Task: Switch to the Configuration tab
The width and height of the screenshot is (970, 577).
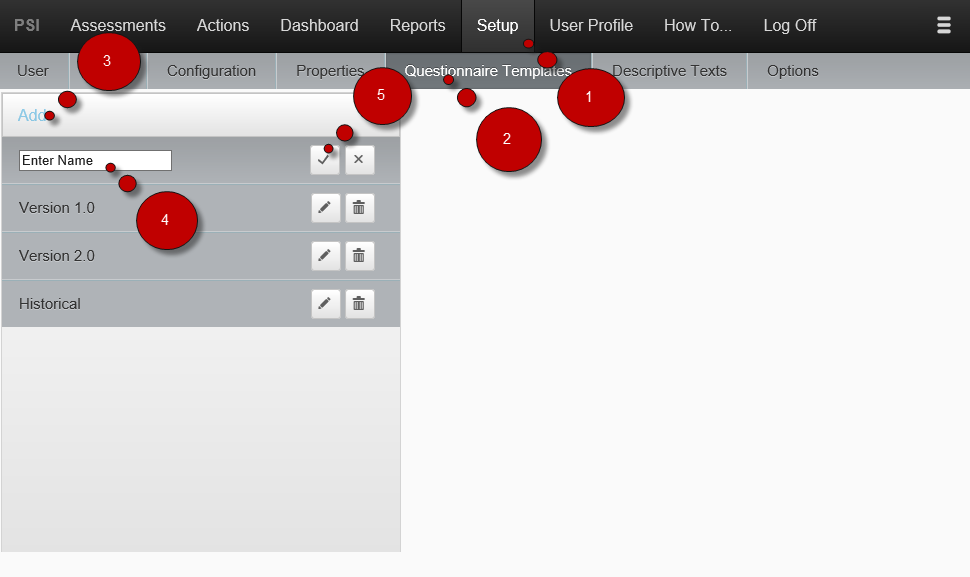Action: [x=212, y=71]
